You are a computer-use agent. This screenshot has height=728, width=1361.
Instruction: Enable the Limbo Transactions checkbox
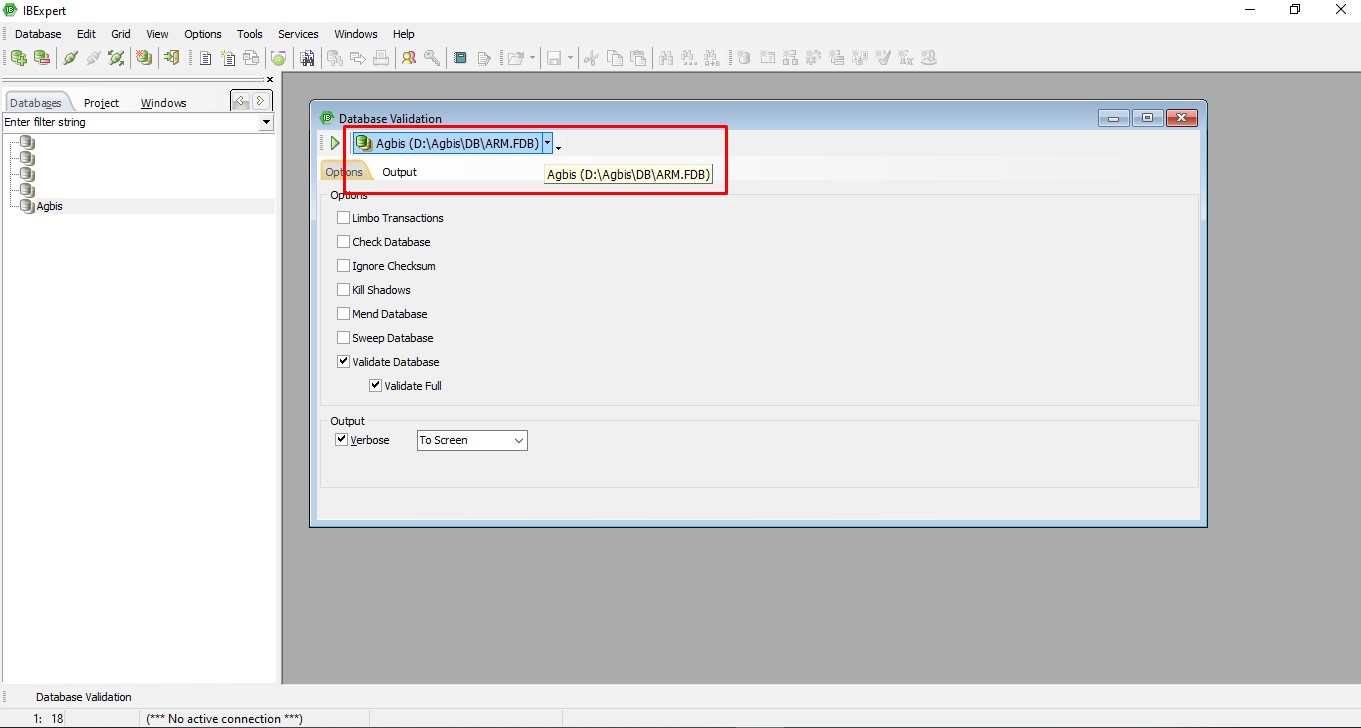[344, 218]
